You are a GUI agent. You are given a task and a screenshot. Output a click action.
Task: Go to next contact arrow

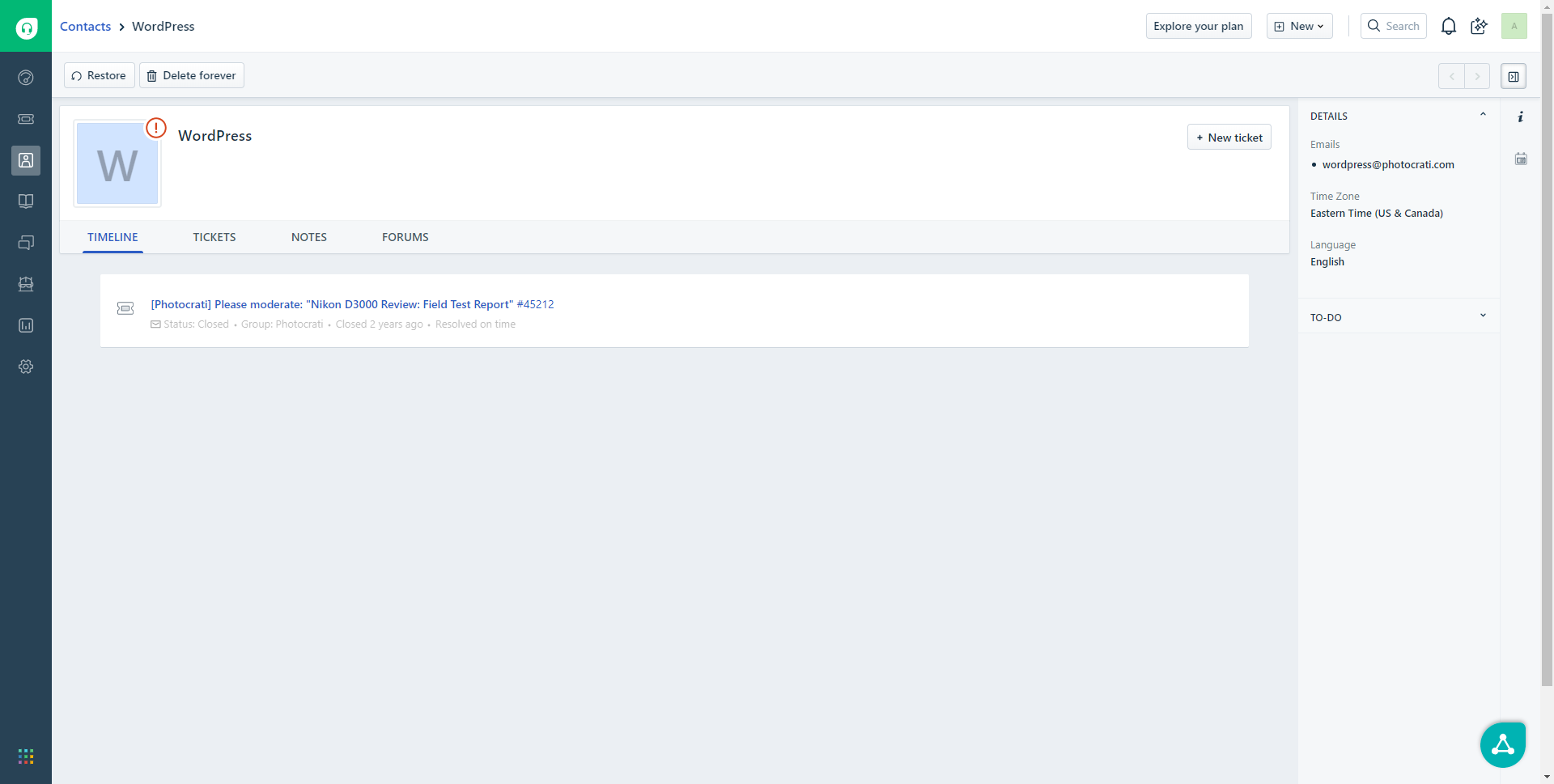point(1477,76)
